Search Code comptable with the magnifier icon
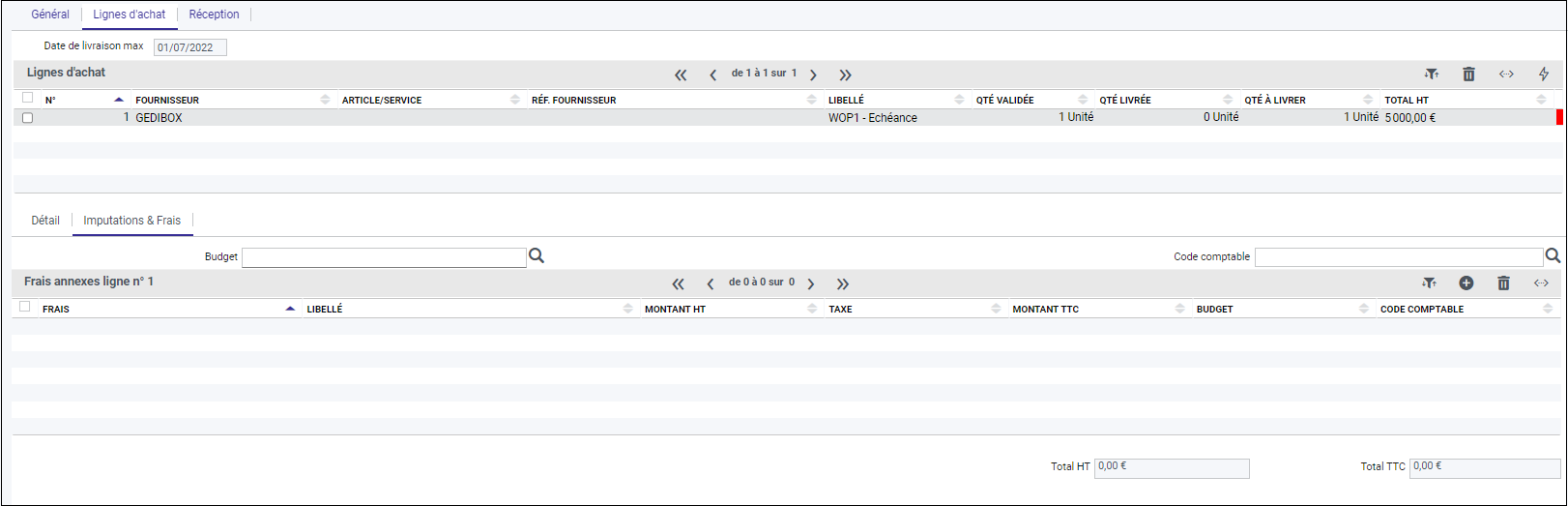The height and width of the screenshot is (506, 1568). (1553, 256)
